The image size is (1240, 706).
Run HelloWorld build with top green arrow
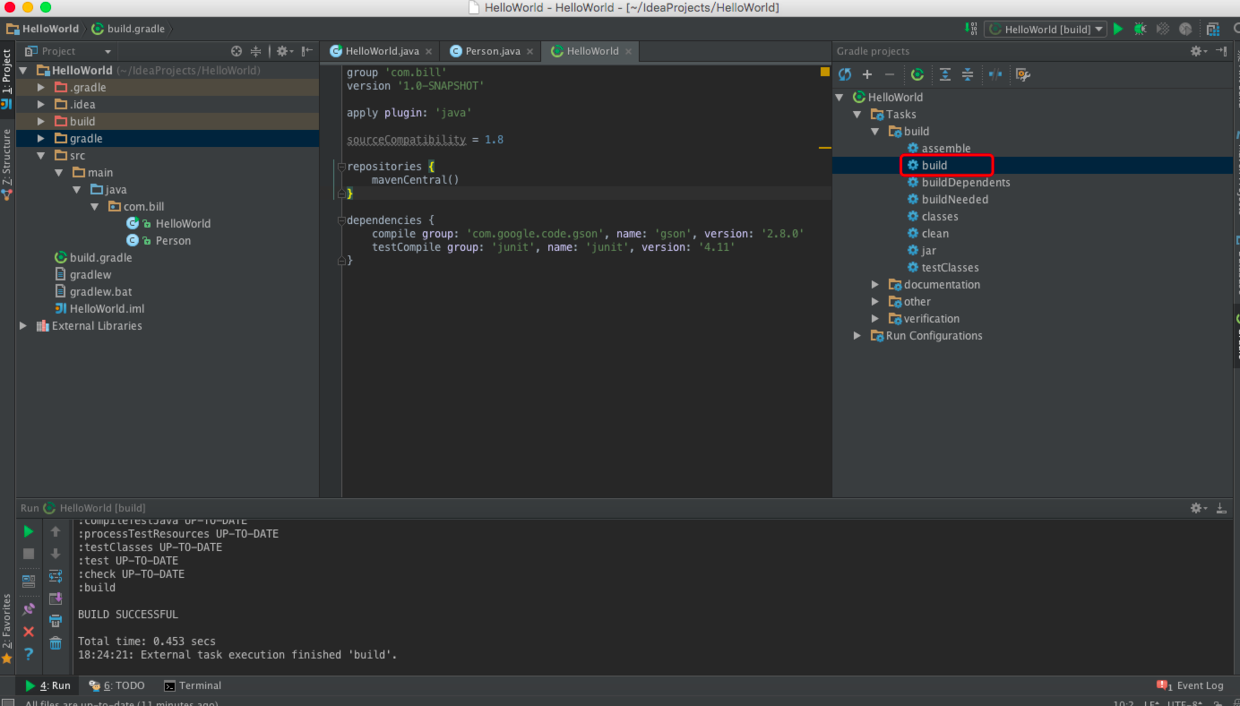click(1119, 30)
